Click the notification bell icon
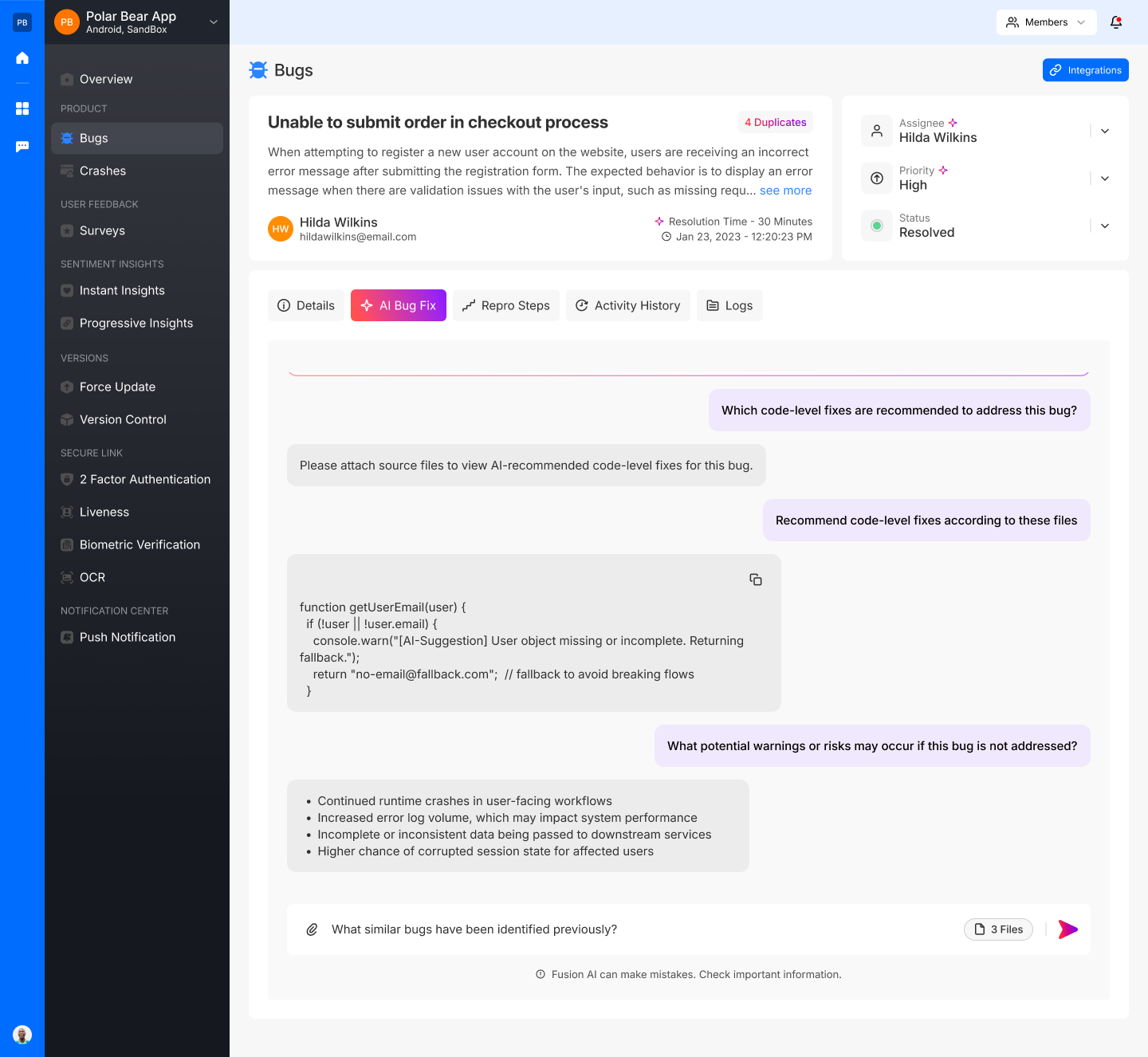Image resolution: width=1148 pixels, height=1057 pixels. (x=1116, y=22)
